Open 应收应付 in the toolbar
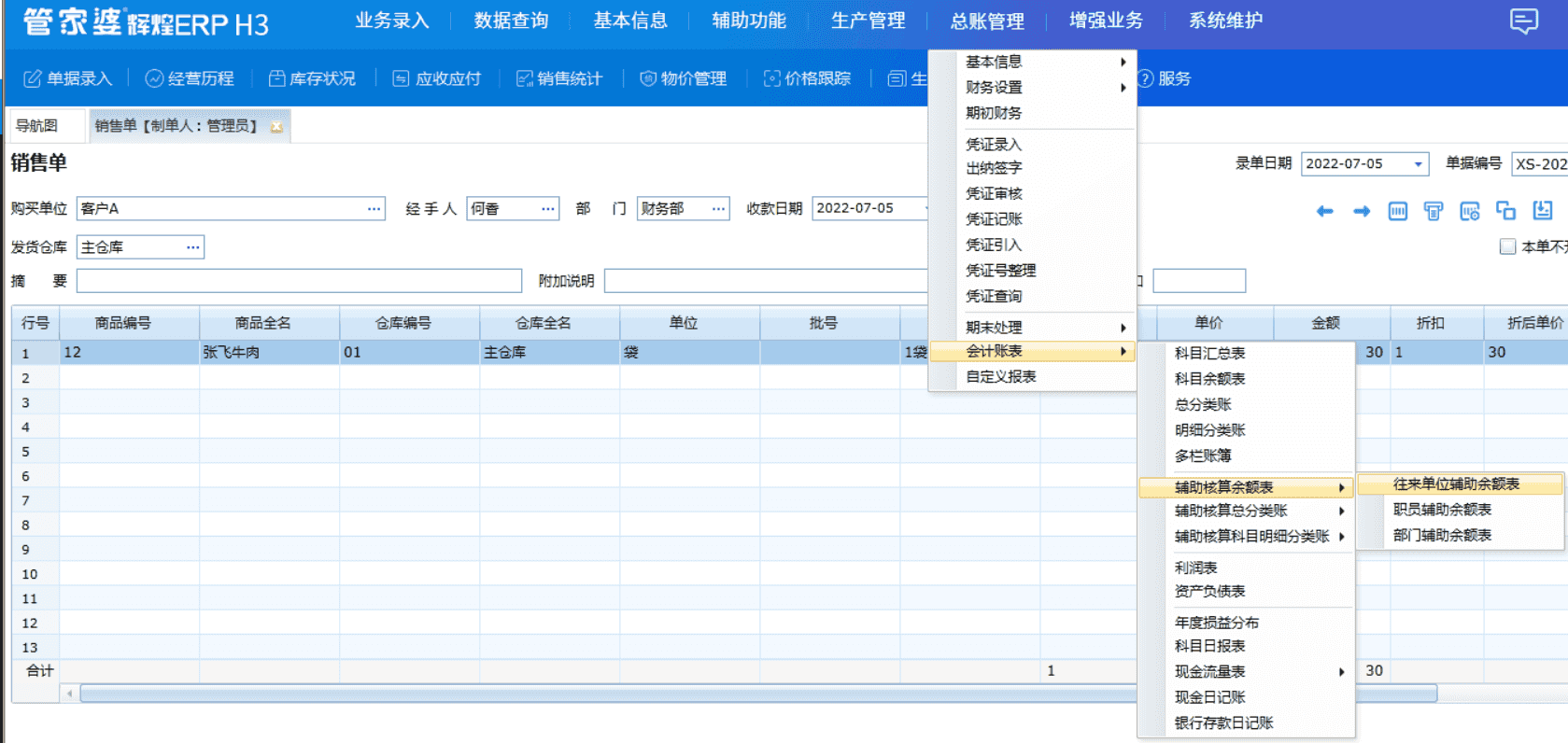This screenshot has width=1568, height=743. tap(436, 78)
